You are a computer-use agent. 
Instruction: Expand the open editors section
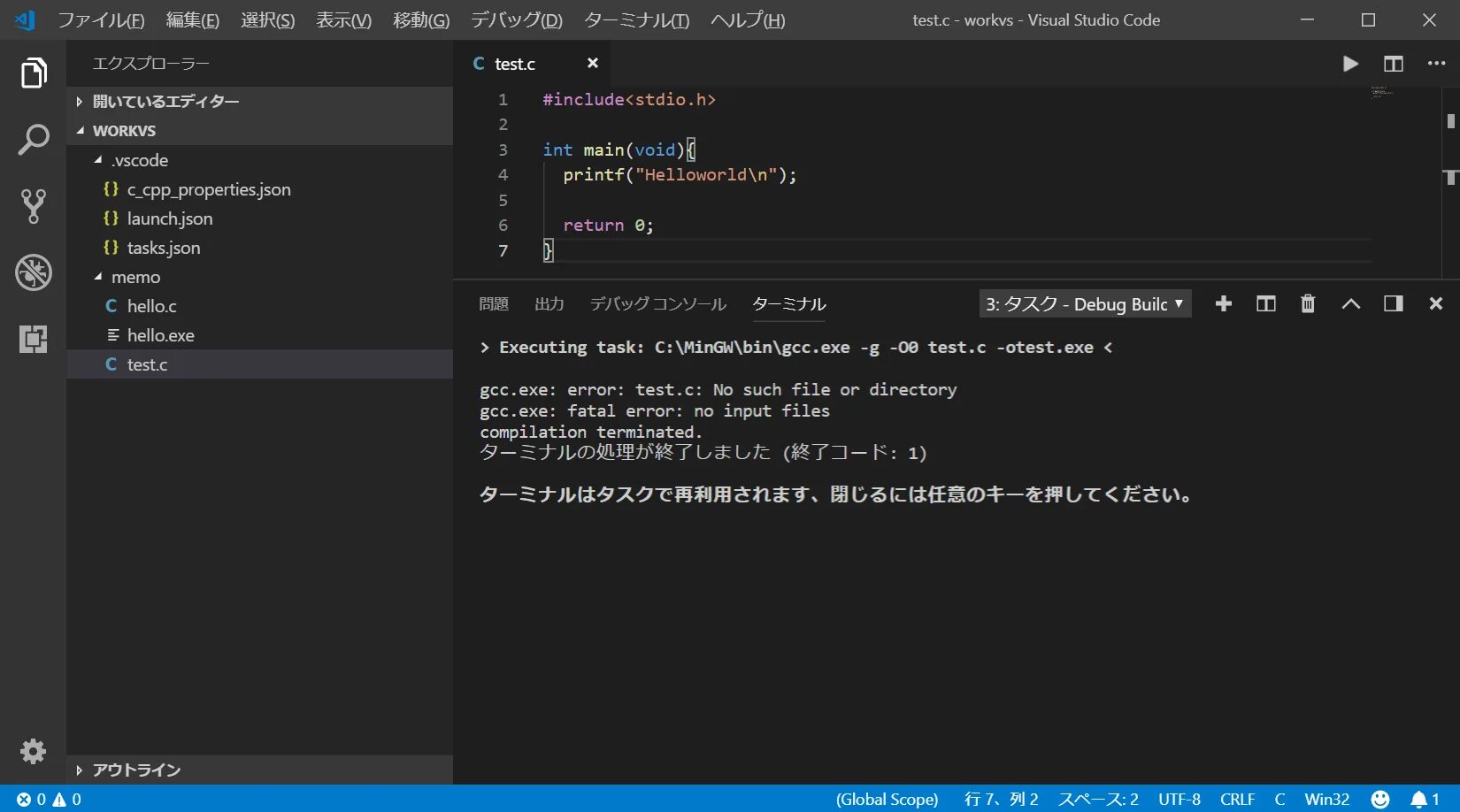coord(260,102)
